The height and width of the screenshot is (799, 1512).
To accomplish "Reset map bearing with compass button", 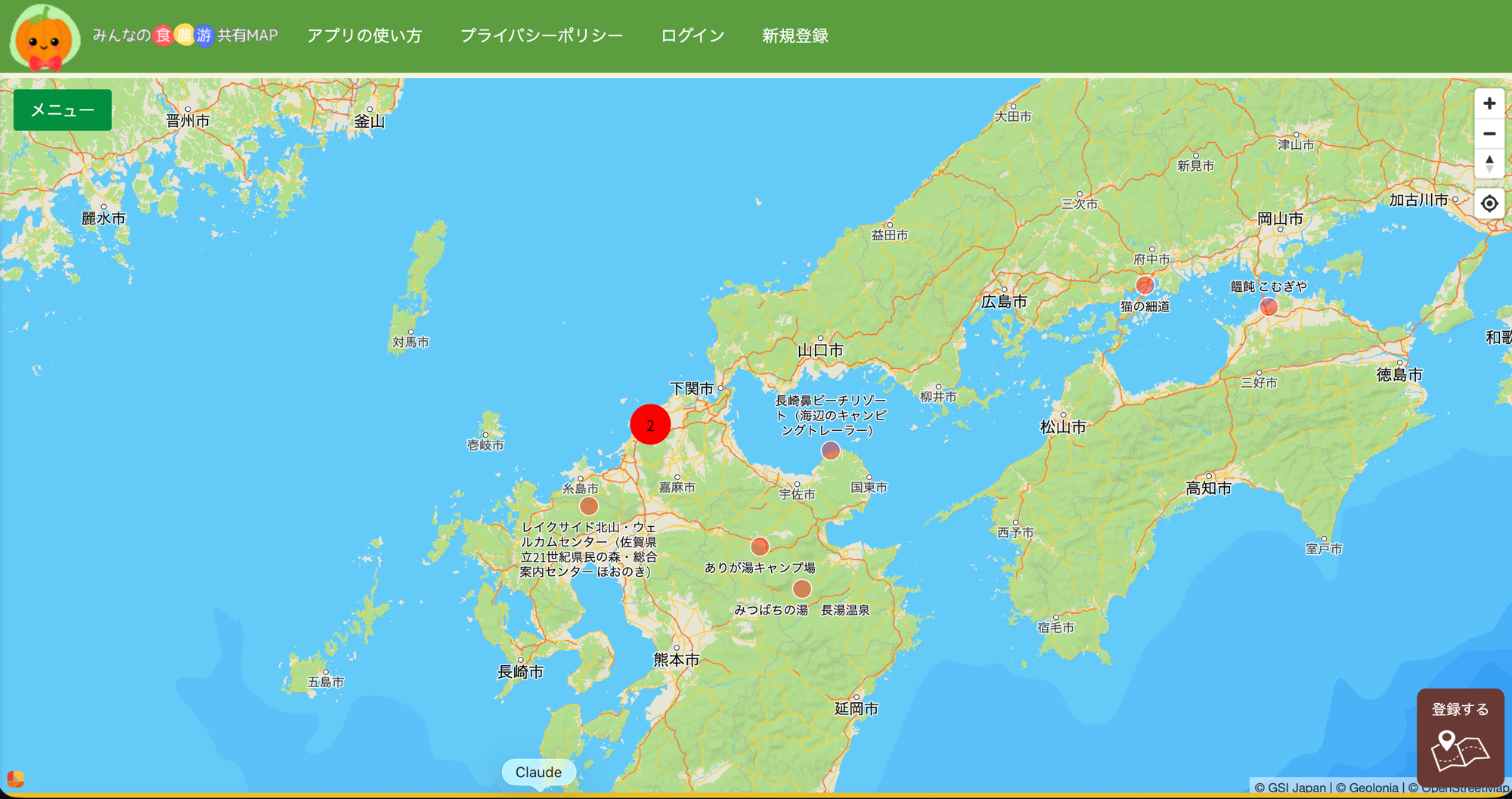I will pyautogui.click(x=1489, y=163).
